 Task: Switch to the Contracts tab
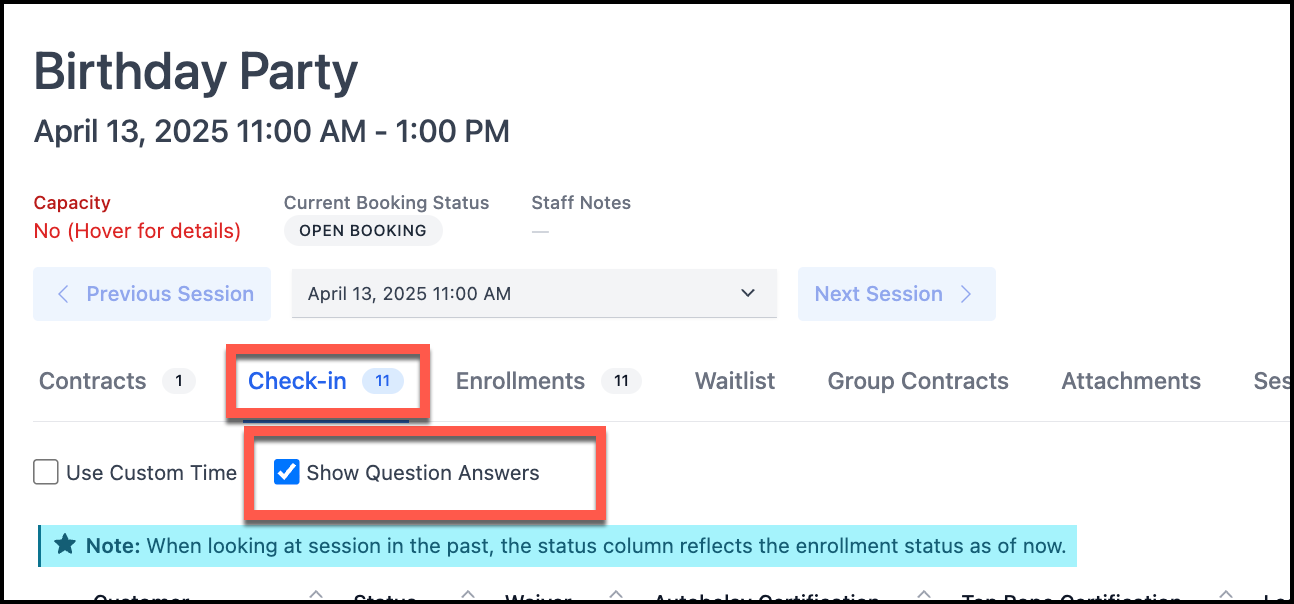(93, 381)
